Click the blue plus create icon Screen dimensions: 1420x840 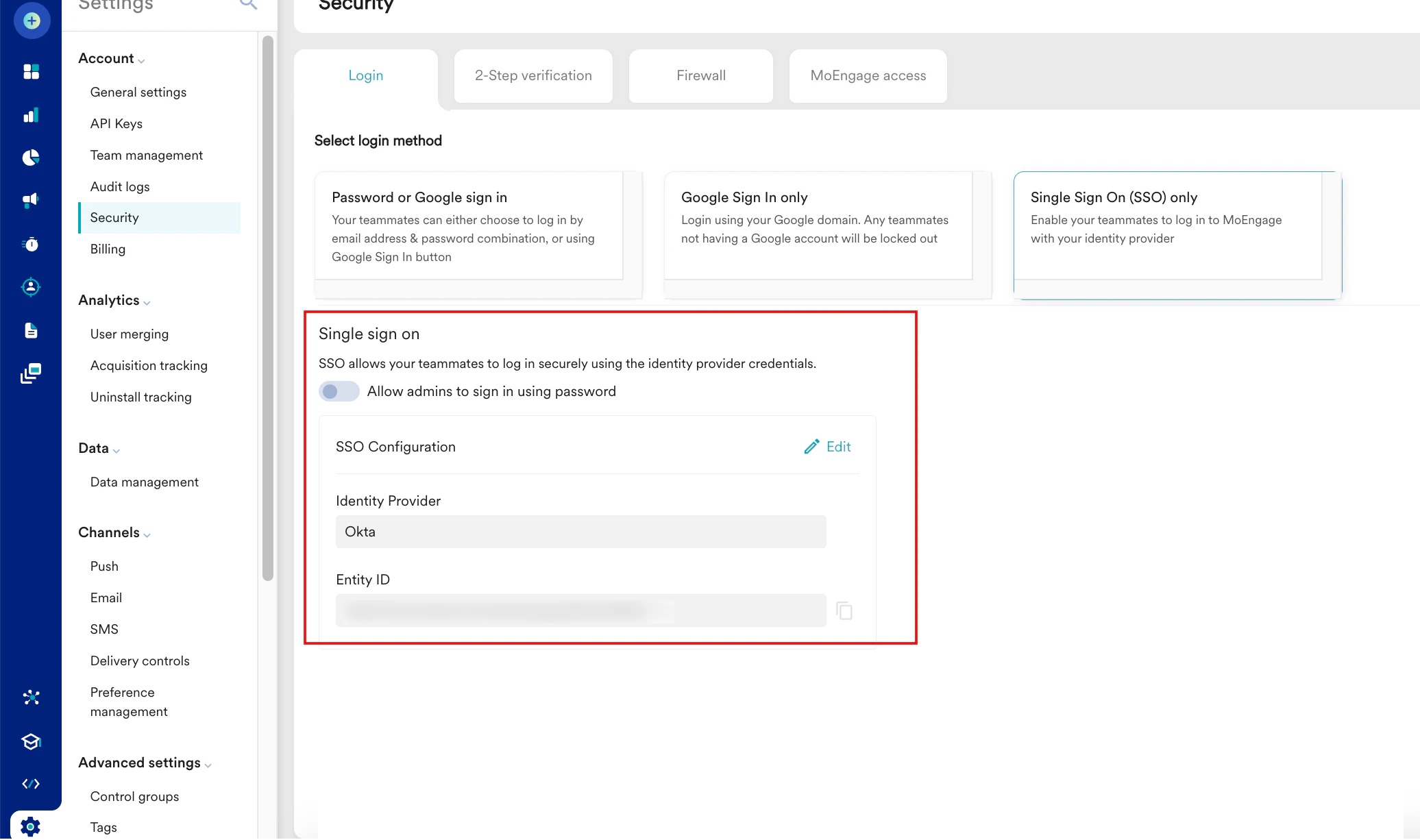[32, 21]
